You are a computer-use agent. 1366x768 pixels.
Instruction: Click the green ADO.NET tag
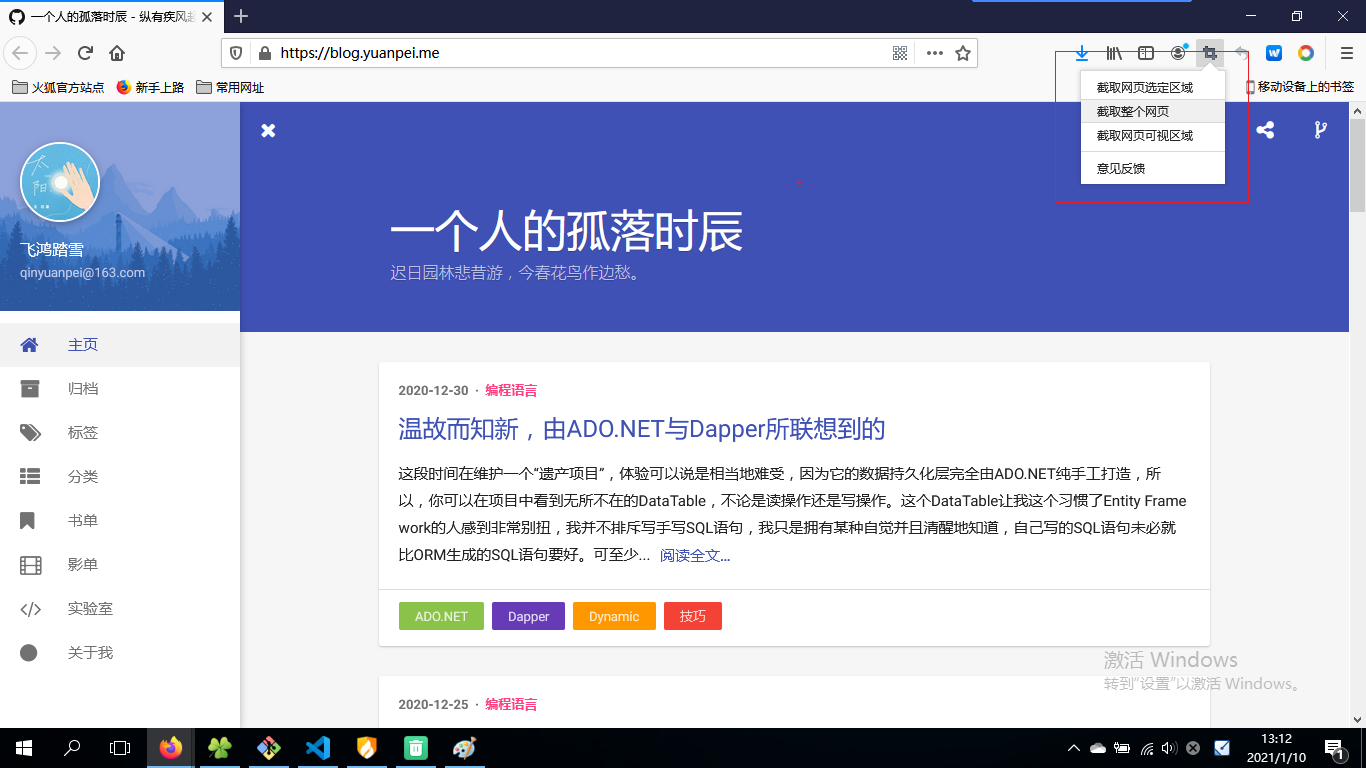441,616
